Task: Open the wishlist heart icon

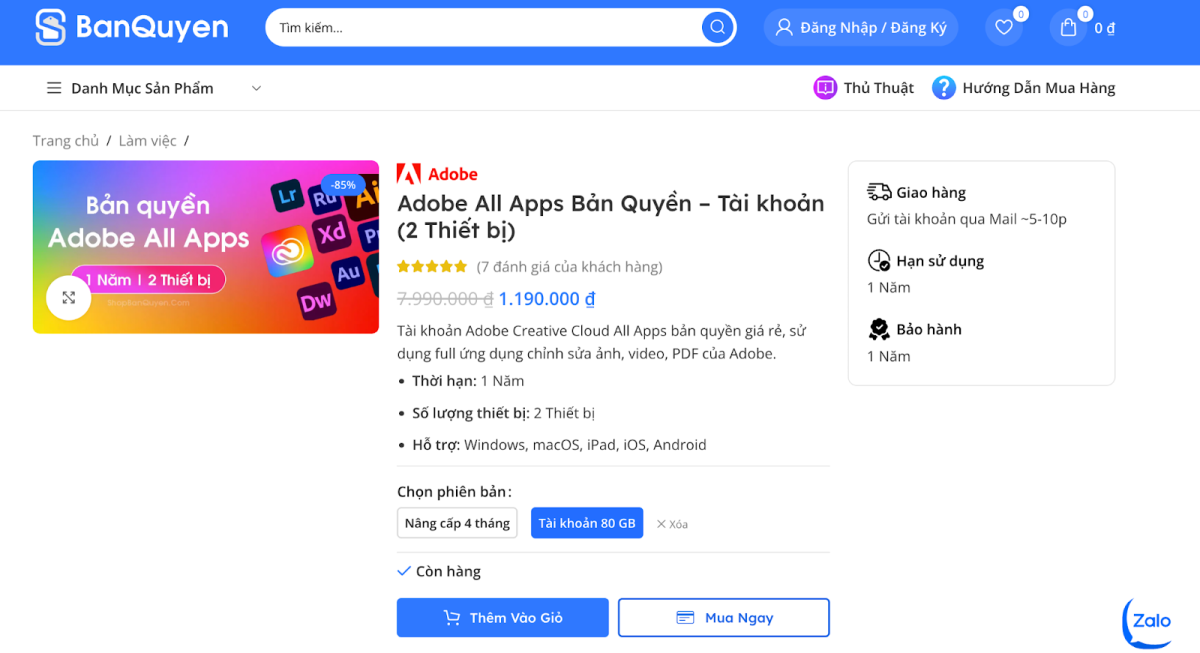Action: (x=1004, y=27)
